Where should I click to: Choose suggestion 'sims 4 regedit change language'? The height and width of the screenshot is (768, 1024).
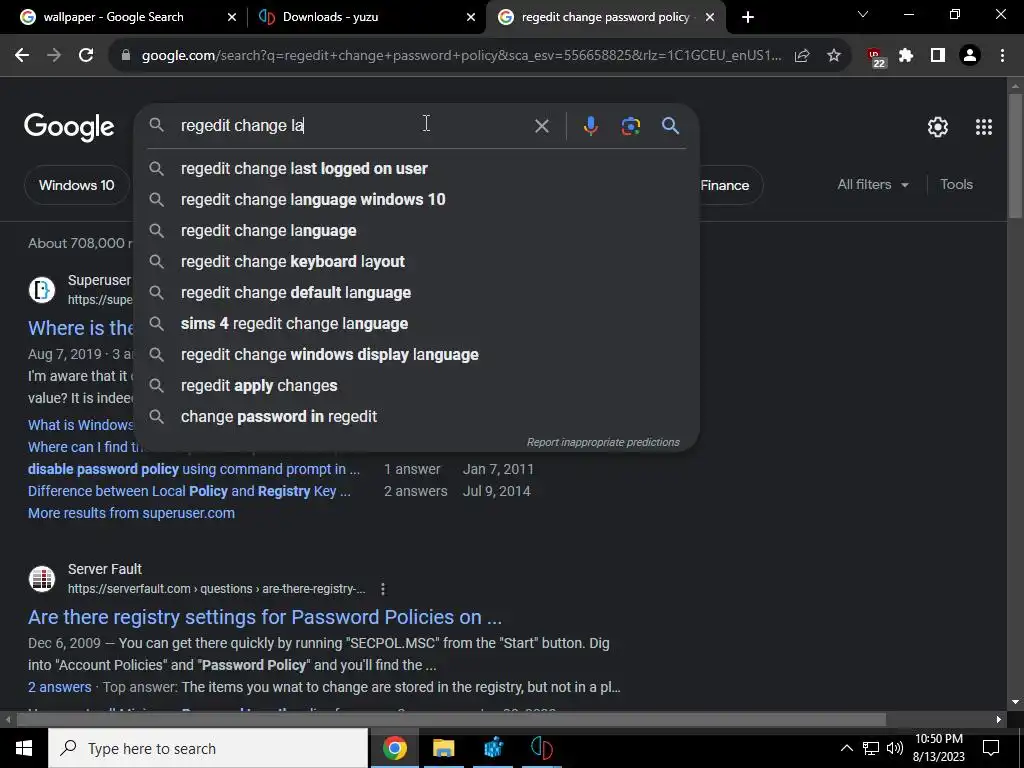(x=417, y=324)
